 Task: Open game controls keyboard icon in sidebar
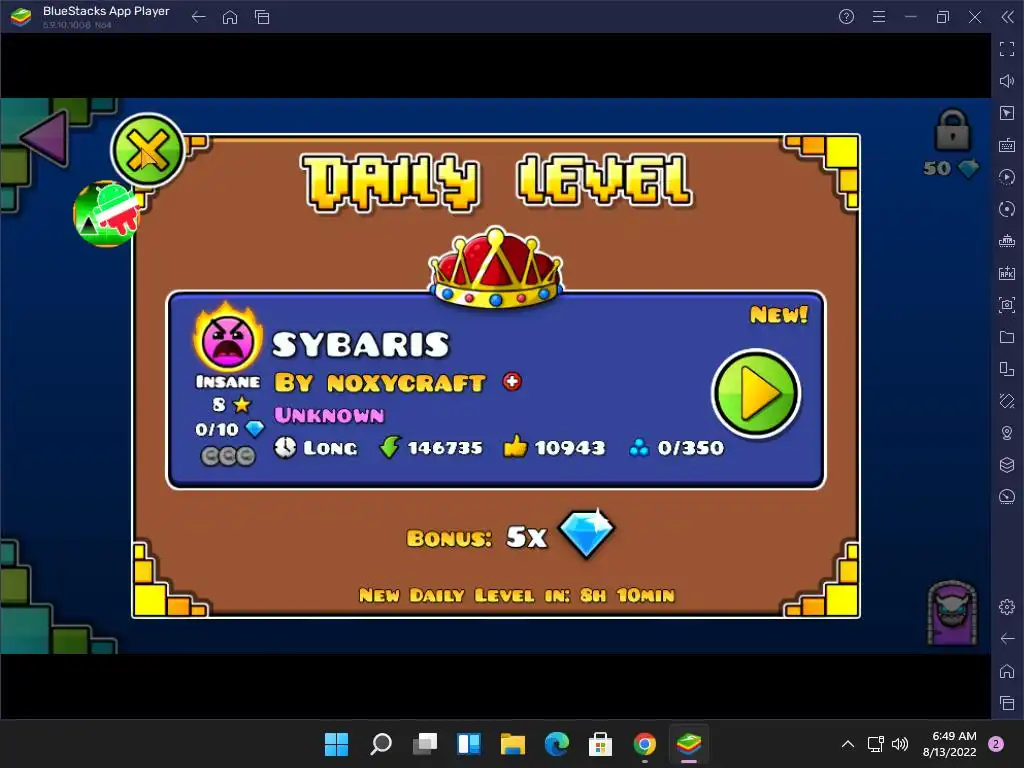pyautogui.click(x=1007, y=145)
